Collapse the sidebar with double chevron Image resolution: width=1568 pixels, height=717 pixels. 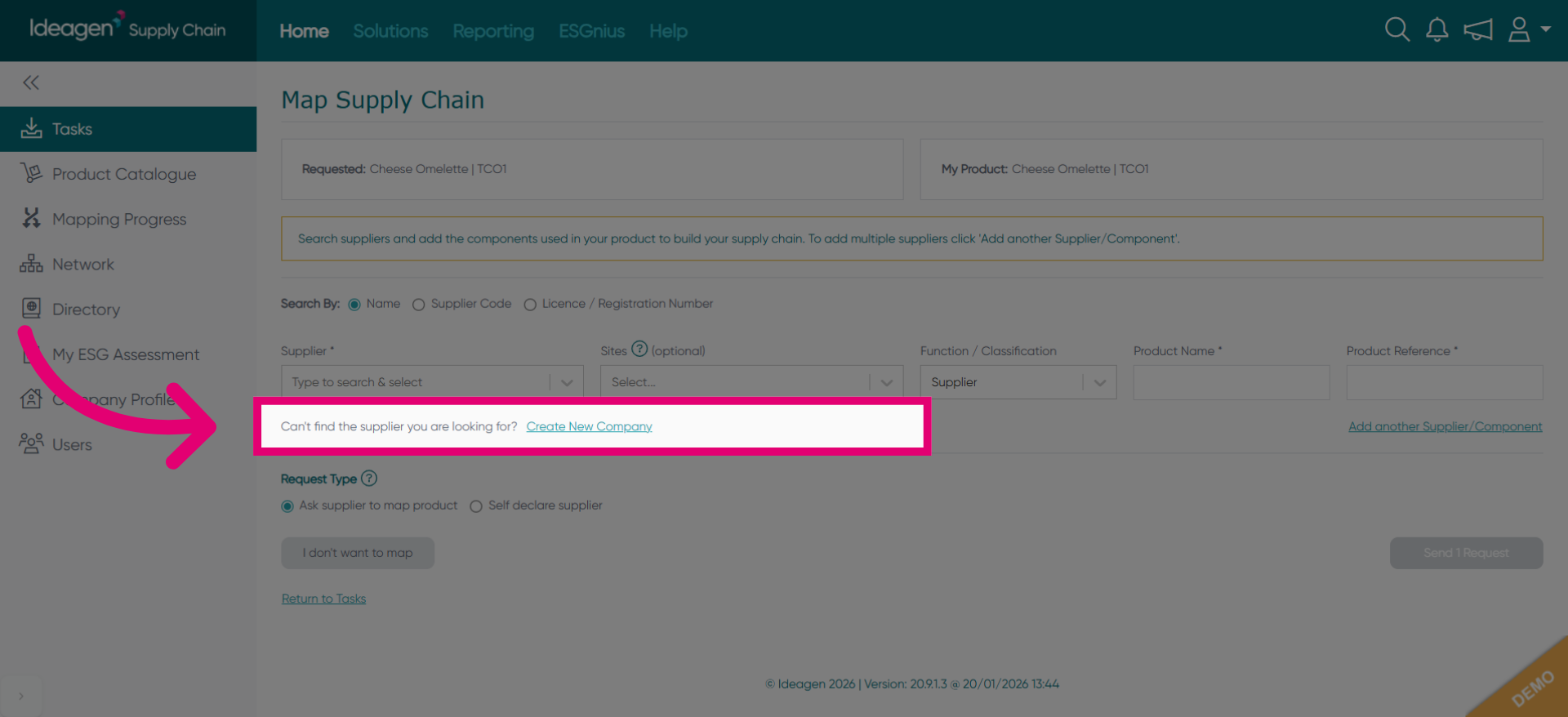click(31, 82)
